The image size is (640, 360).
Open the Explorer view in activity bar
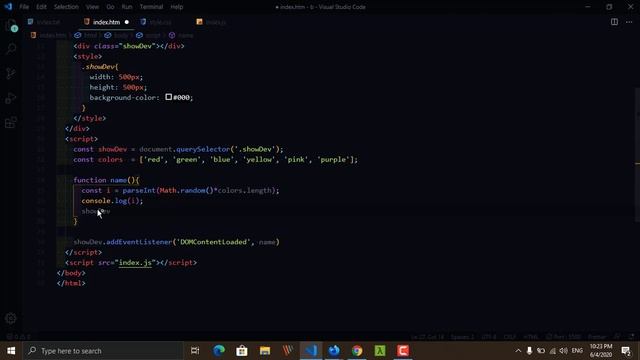11,25
